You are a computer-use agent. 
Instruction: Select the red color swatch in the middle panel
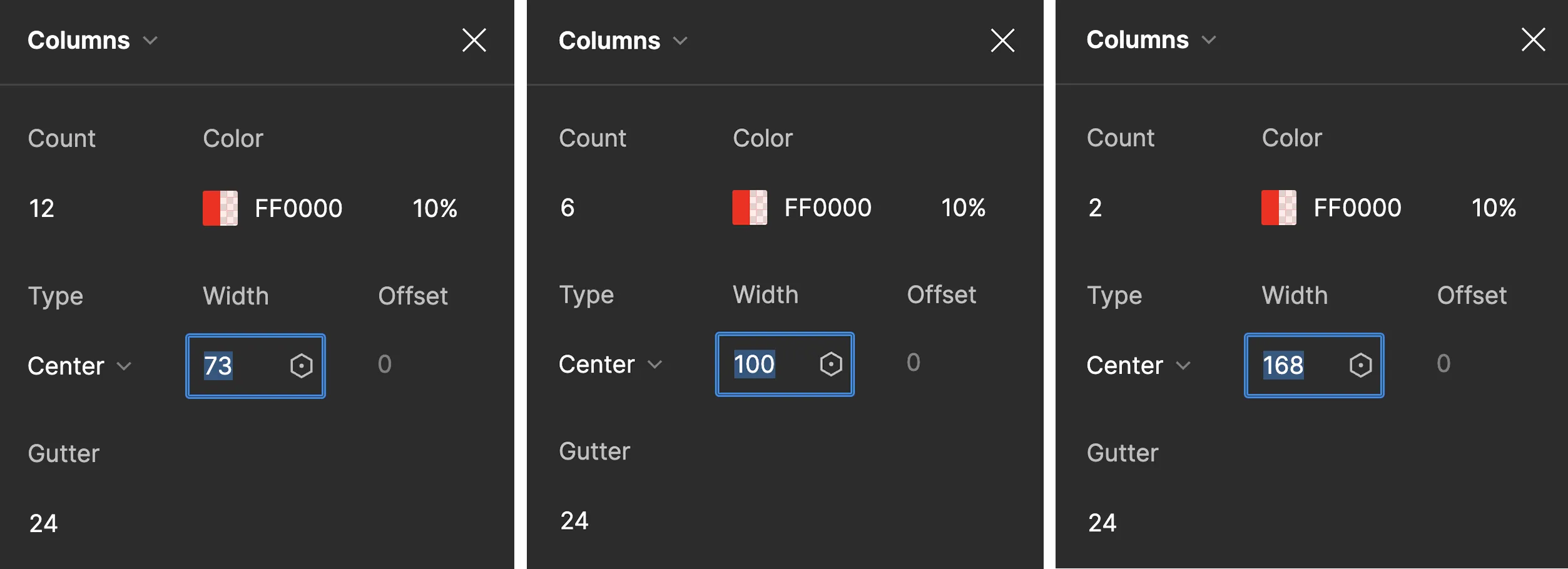click(x=750, y=208)
